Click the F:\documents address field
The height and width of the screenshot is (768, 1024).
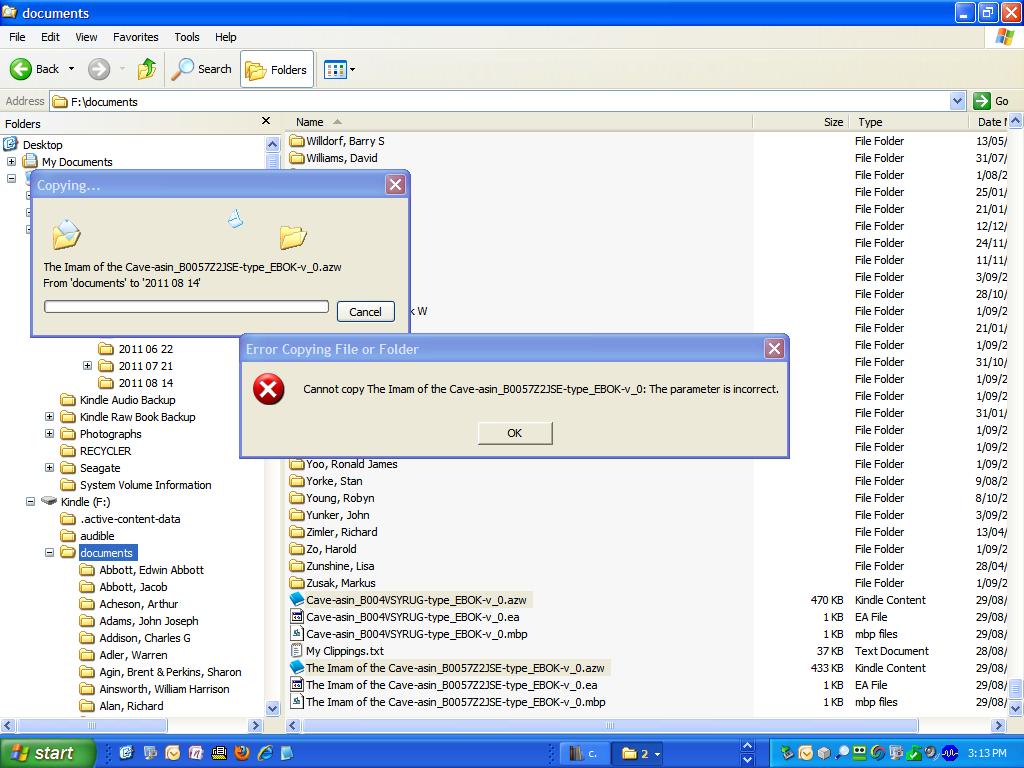[500, 101]
